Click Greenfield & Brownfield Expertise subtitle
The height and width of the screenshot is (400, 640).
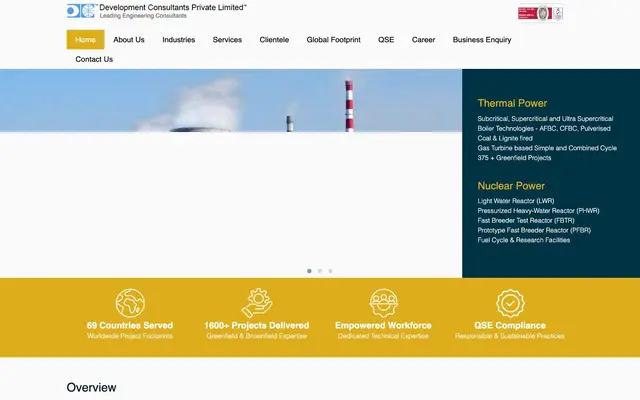(x=257, y=336)
